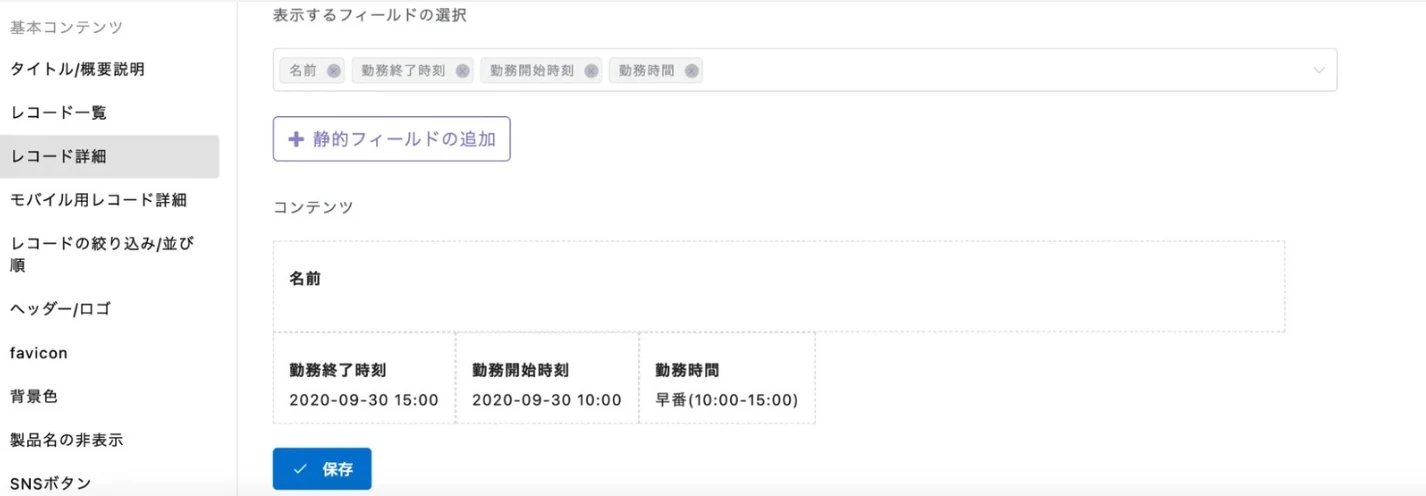Open 背景色 settings
The height and width of the screenshot is (496, 1426).
coord(34,396)
